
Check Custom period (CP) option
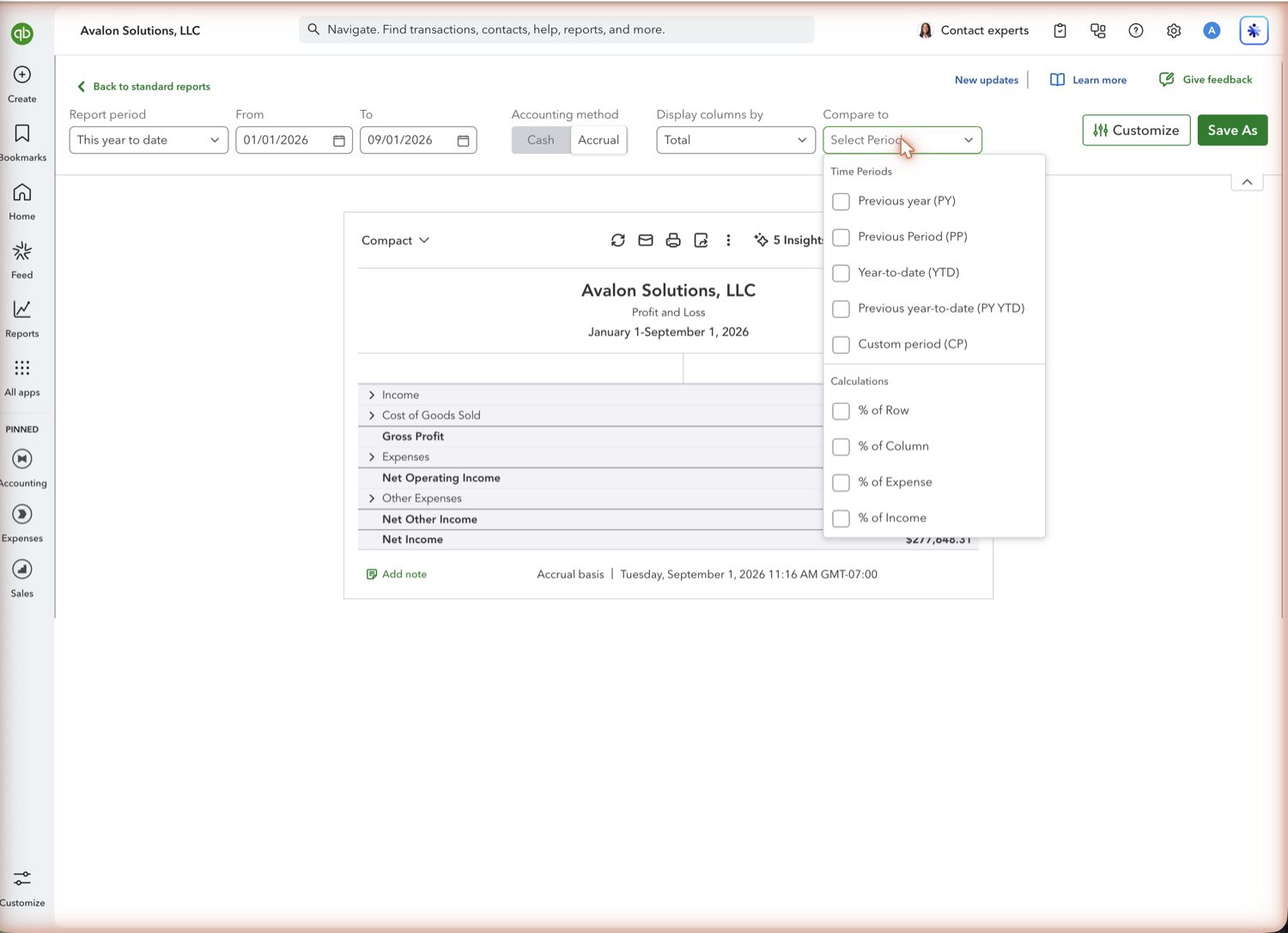[x=841, y=345]
